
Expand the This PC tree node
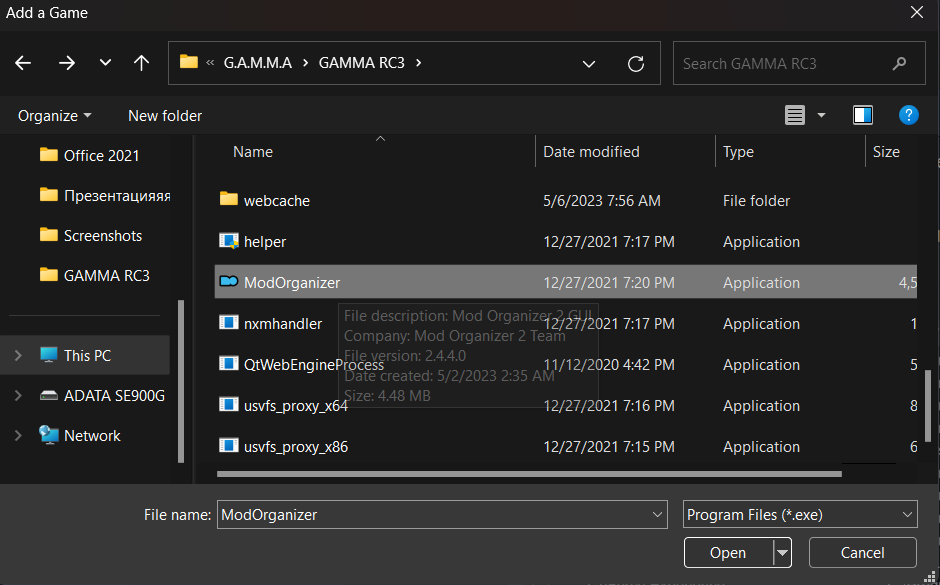[18, 355]
